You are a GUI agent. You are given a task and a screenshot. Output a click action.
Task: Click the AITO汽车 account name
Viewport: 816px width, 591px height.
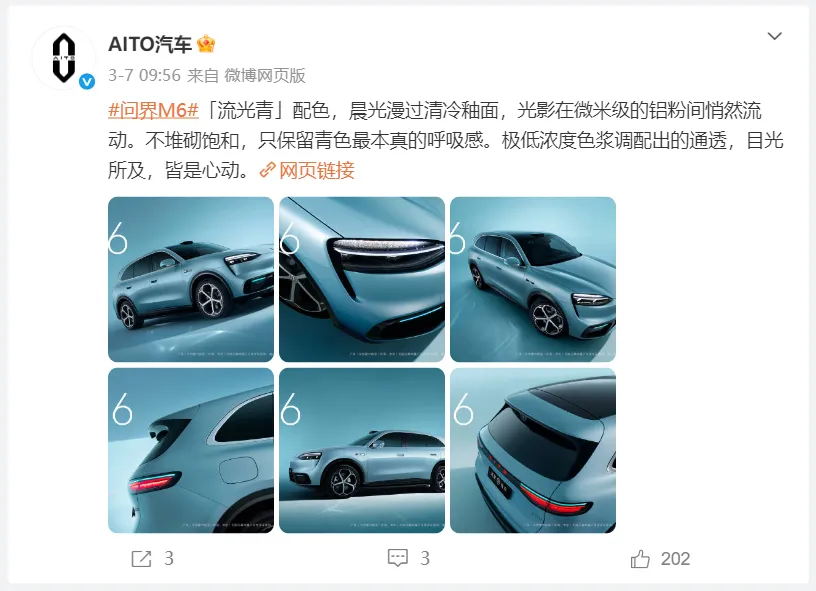150,44
